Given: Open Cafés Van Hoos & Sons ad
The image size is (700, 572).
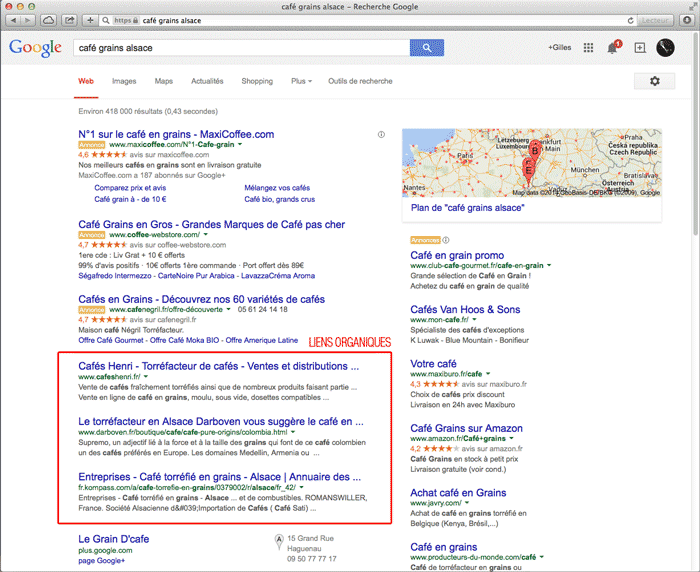Looking at the screenshot, I should [465, 309].
